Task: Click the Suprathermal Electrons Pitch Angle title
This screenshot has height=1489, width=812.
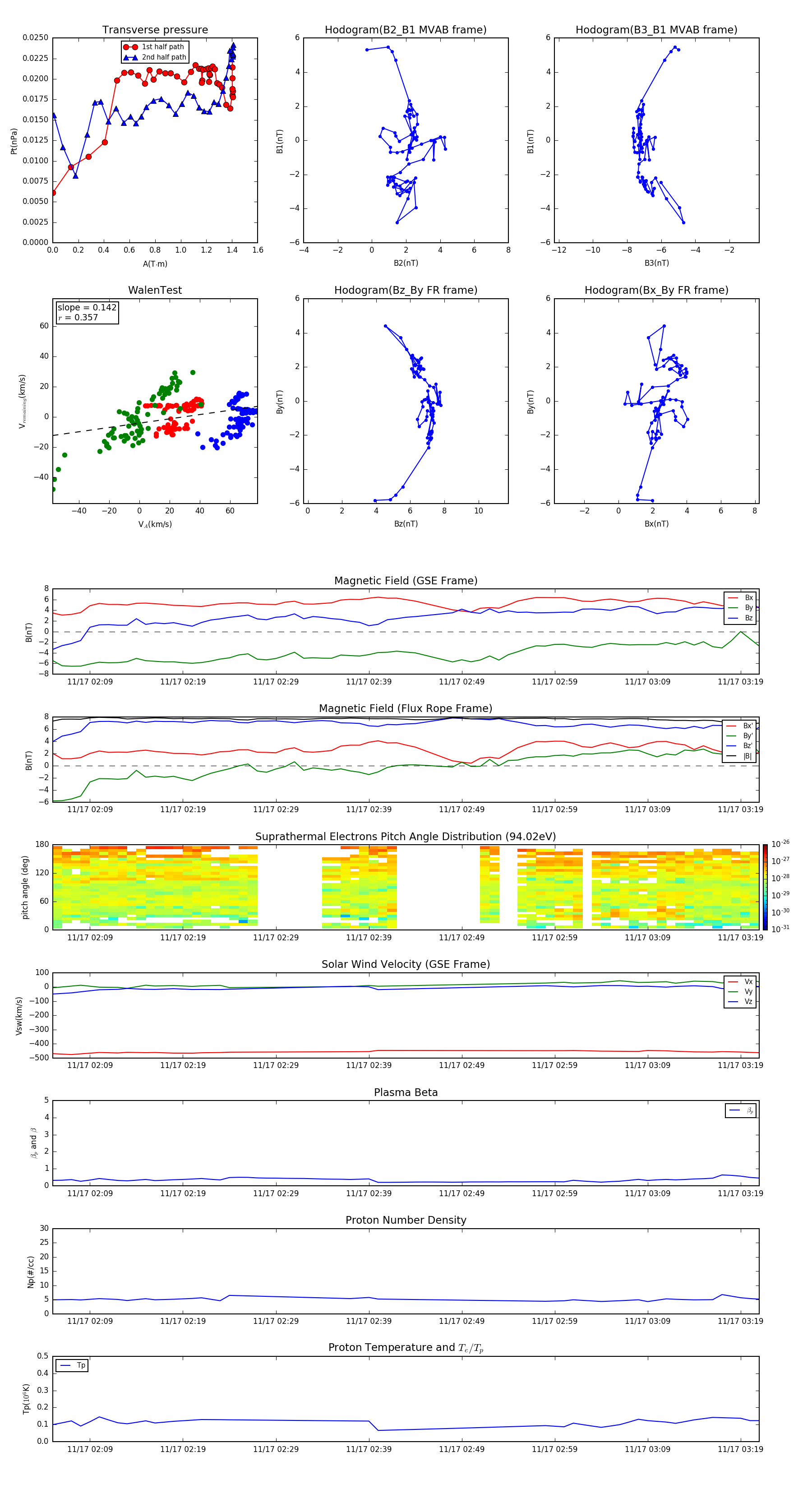Action: pos(406,837)
